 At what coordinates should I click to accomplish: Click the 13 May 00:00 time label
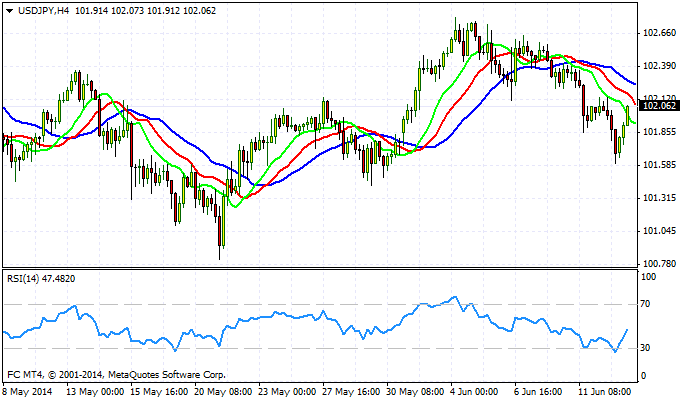(95, 392)
